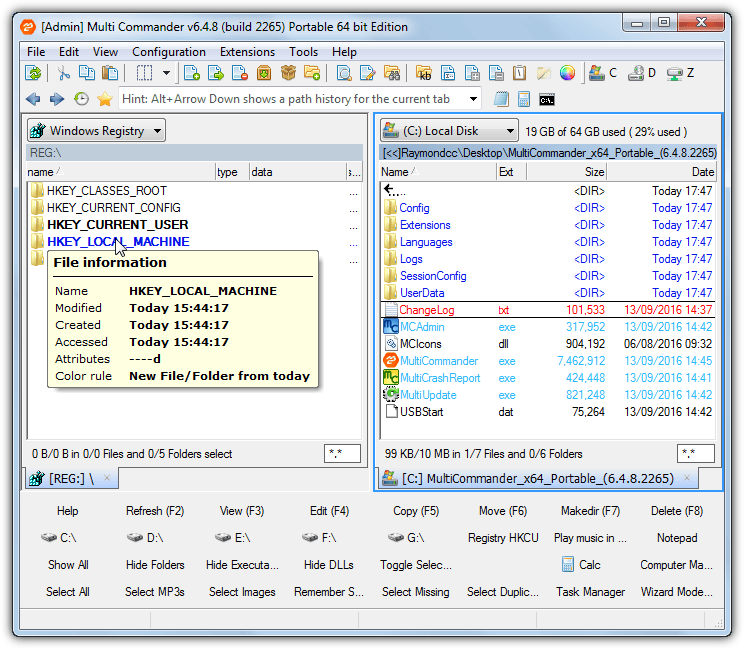The width and height of the screenshot is (744, 648).
Task: Open the Windows Registry device dropdown
Action: point(96,130)
